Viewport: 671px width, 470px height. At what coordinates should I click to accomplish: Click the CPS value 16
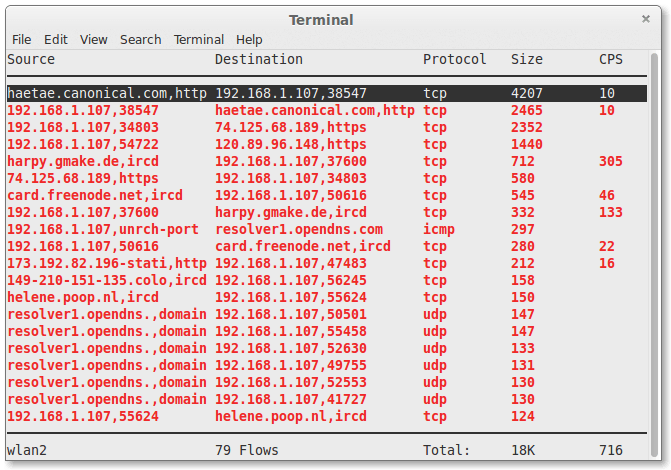tap(607, 263)
